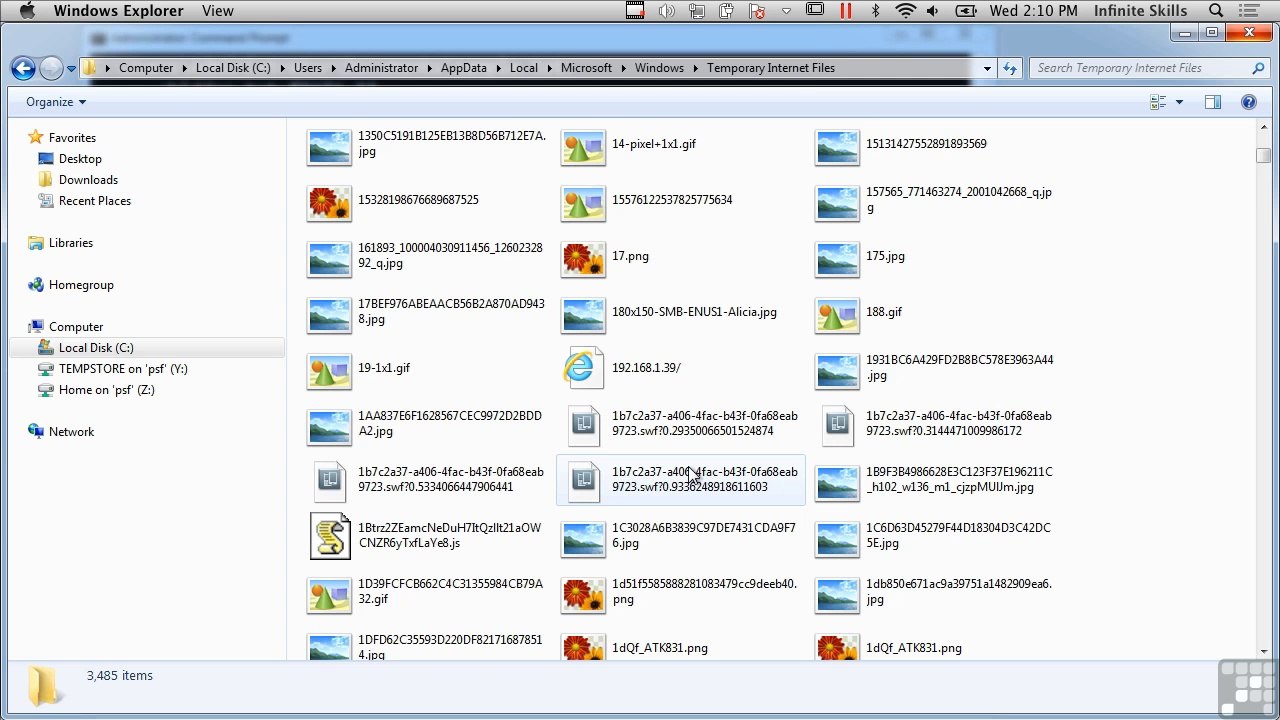Click the scrollbar up arrow
This screenshot has height=720, width=1280.
(1264, 128)
